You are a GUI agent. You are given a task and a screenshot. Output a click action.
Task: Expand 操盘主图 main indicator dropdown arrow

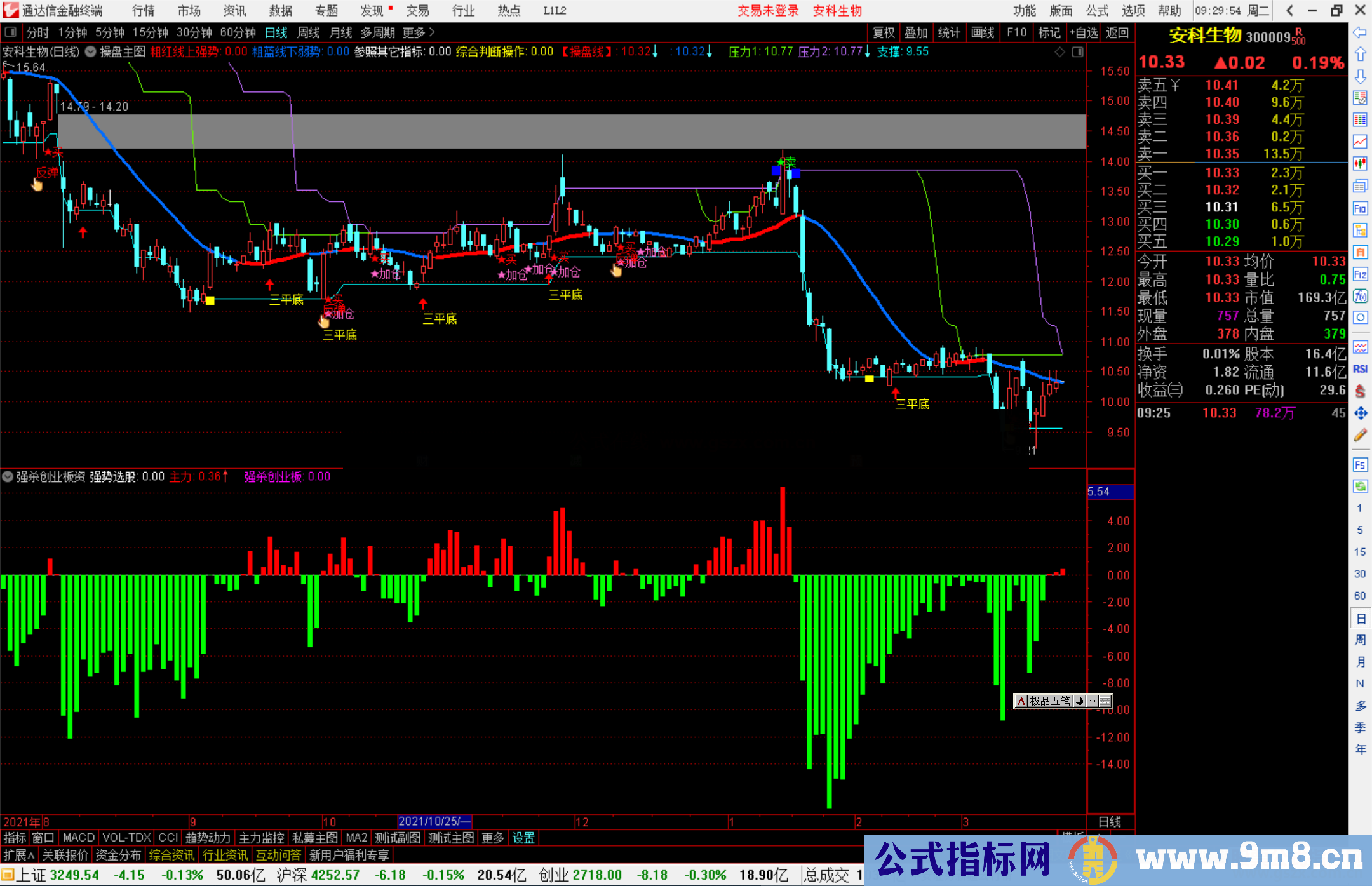tap(91, 52)
